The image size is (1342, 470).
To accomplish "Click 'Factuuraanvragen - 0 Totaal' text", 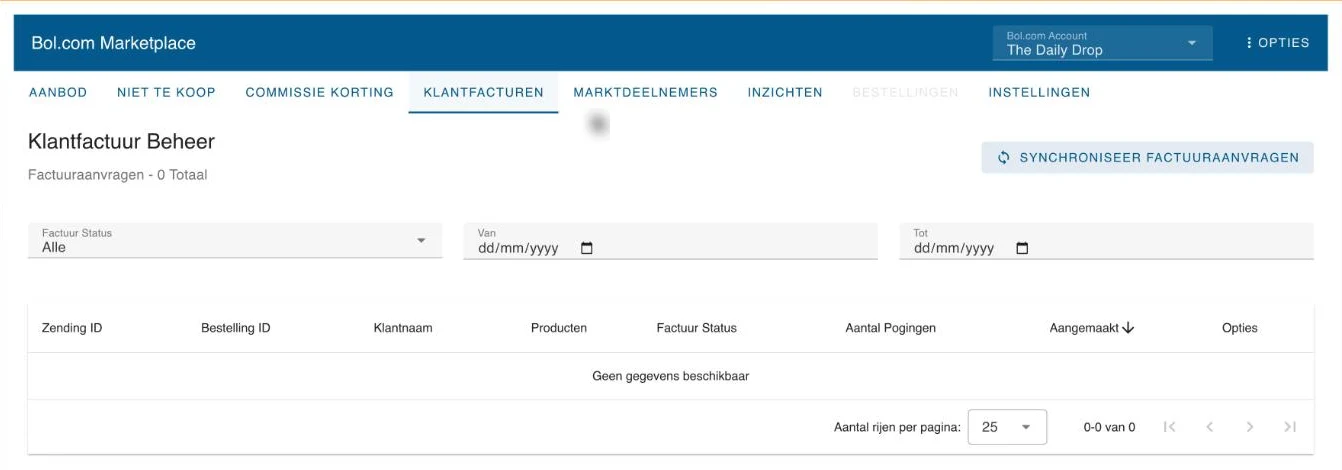I will coord(118,175).
